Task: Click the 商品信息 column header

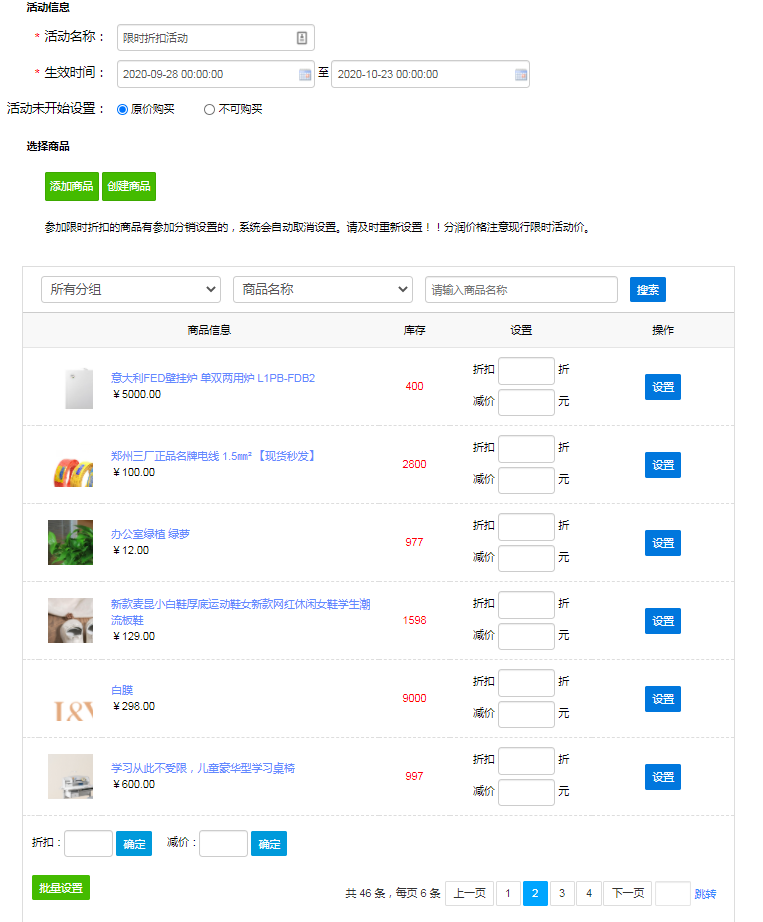Action: point(209,330)
